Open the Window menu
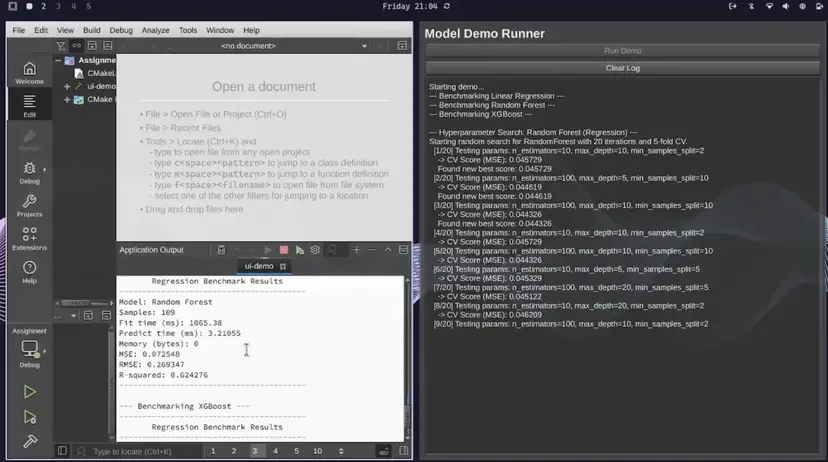 (220, 30)
